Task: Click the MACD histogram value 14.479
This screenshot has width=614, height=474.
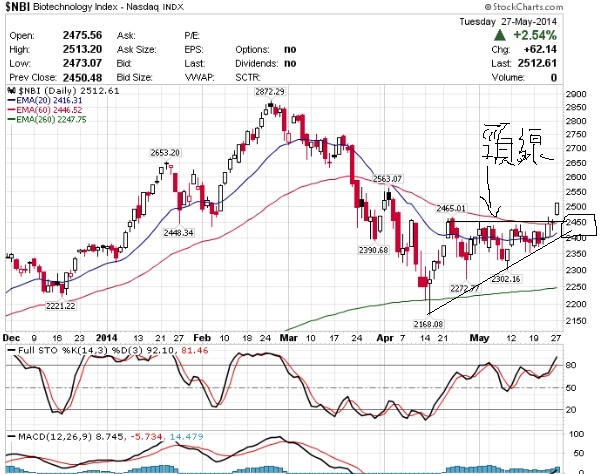Action: pos(186,436)
